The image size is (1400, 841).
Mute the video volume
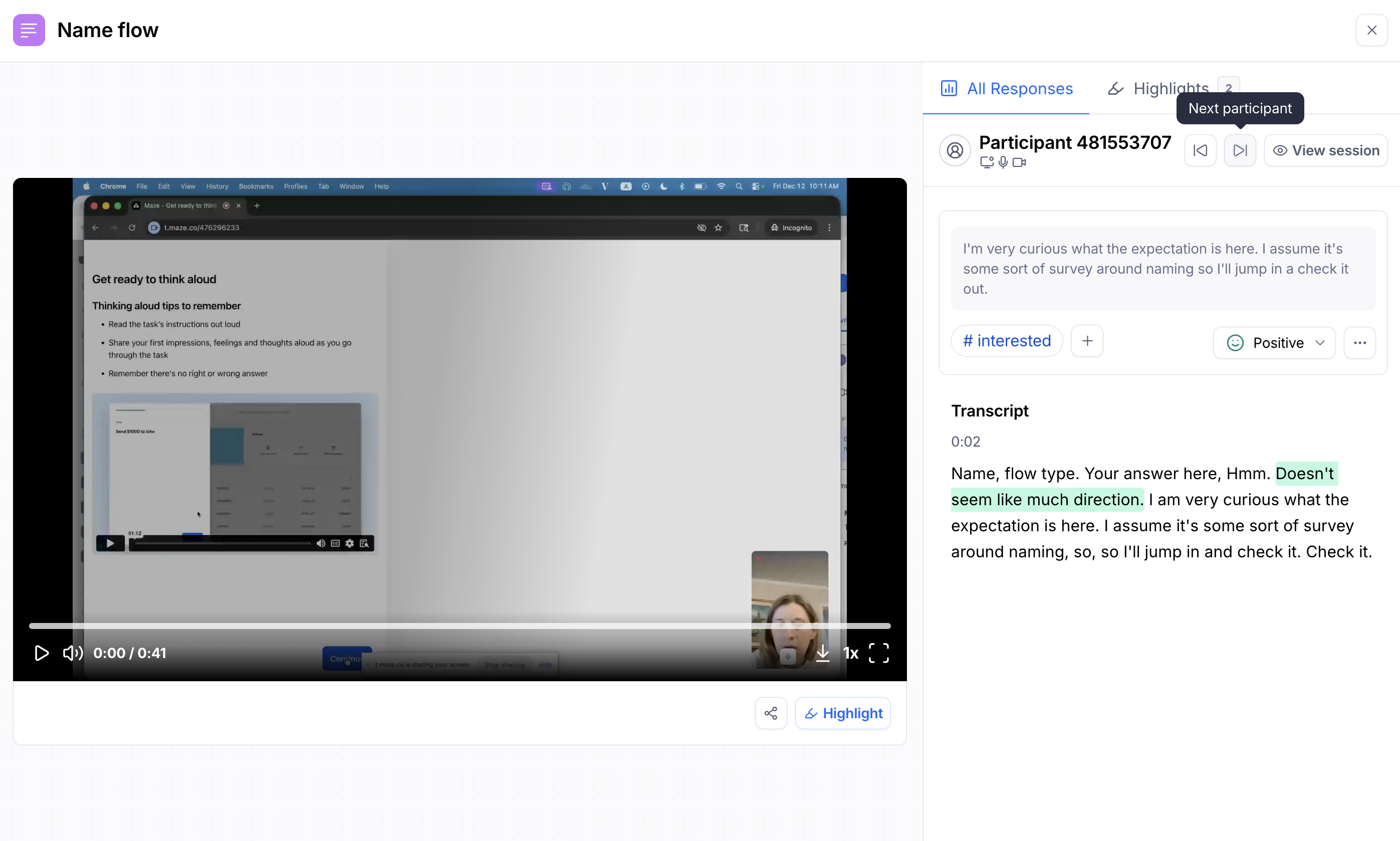[x=73, y=653]
